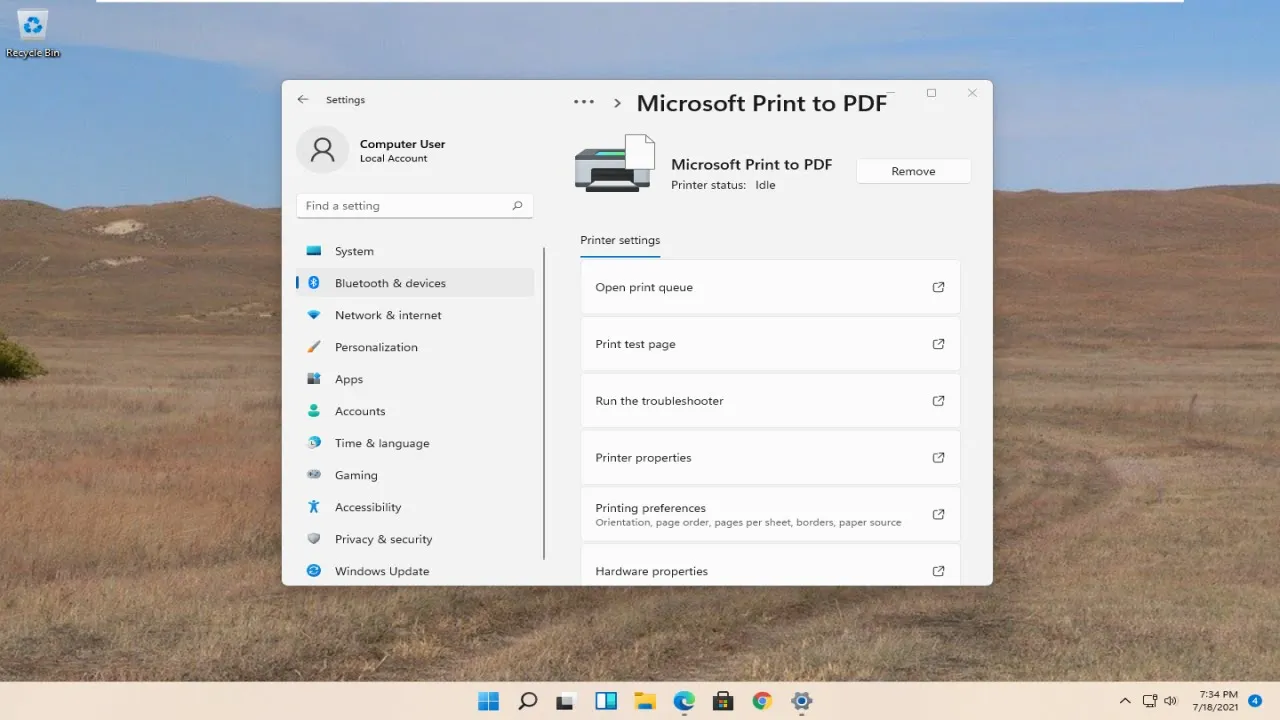Click external-link icon on Print test page
The width and height of the screenshot is (1280, 720).
[x=938, y=344]
